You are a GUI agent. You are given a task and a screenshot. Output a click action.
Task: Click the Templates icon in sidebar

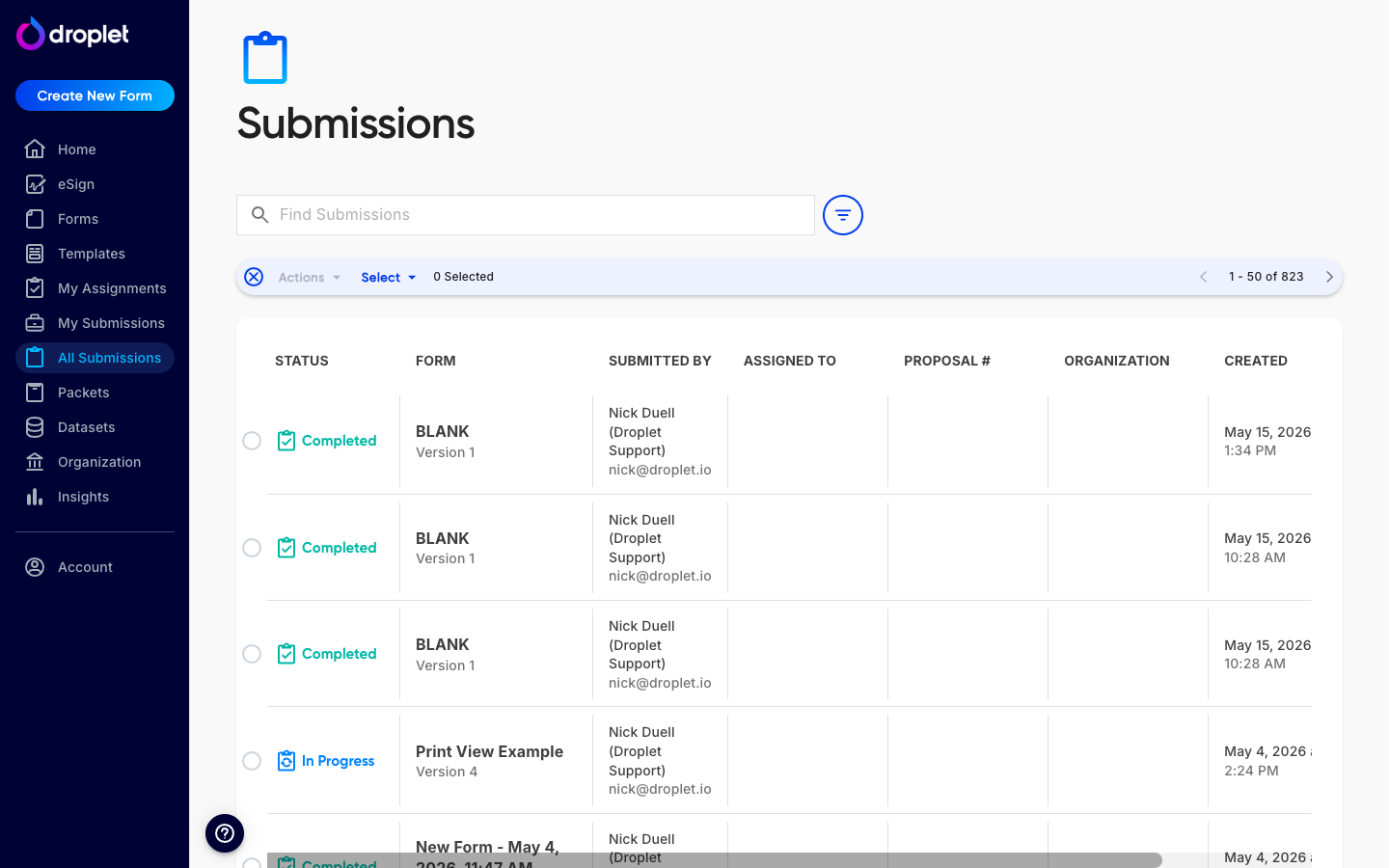35,254
